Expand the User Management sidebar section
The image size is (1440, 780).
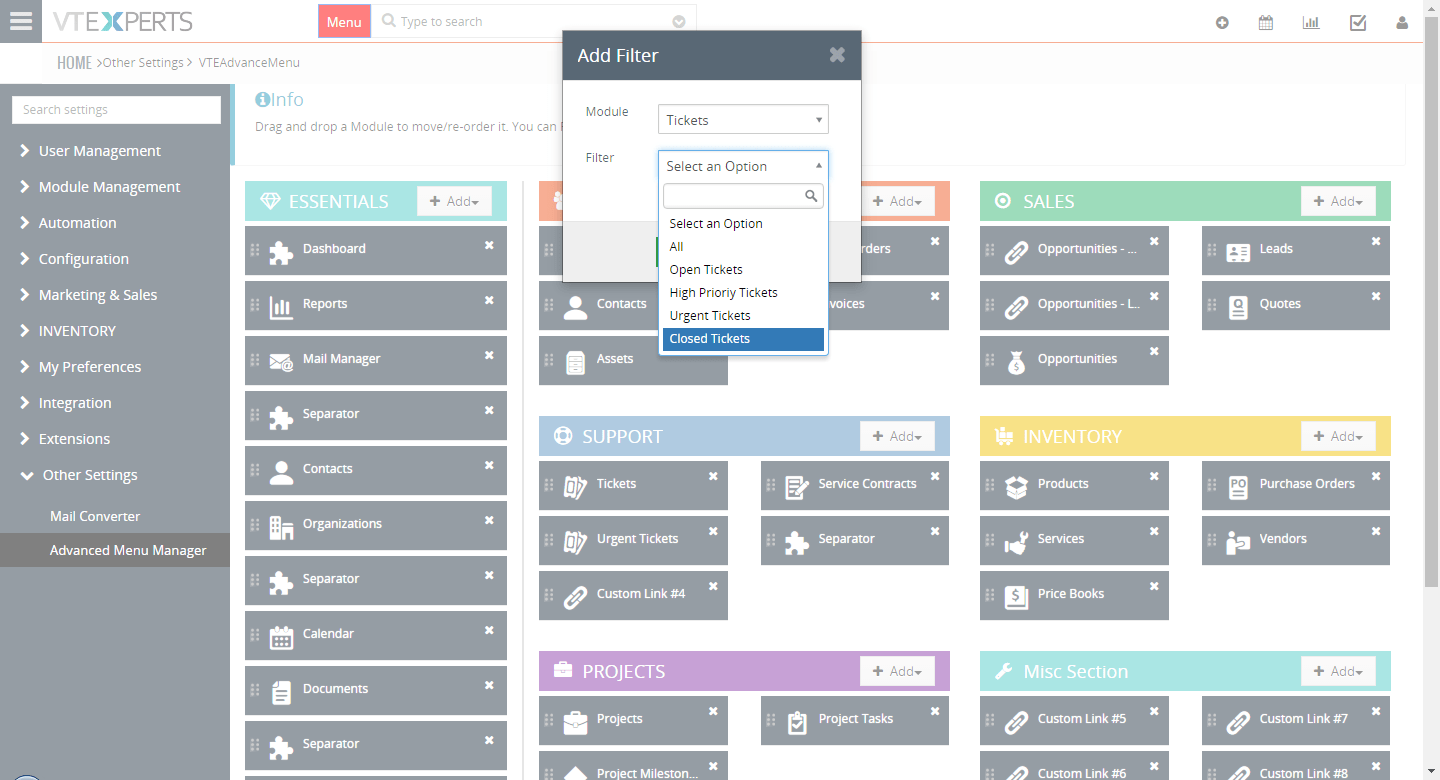[98, 150]
